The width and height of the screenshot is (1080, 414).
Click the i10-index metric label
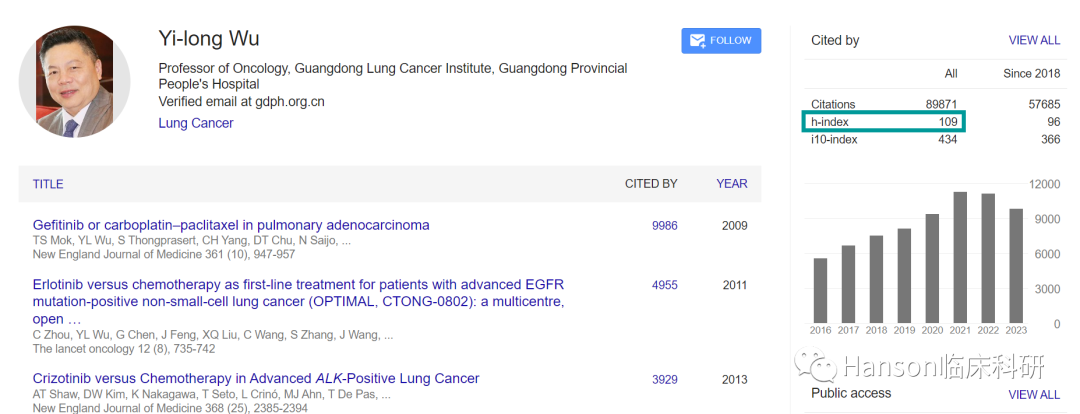pos(834,139)
